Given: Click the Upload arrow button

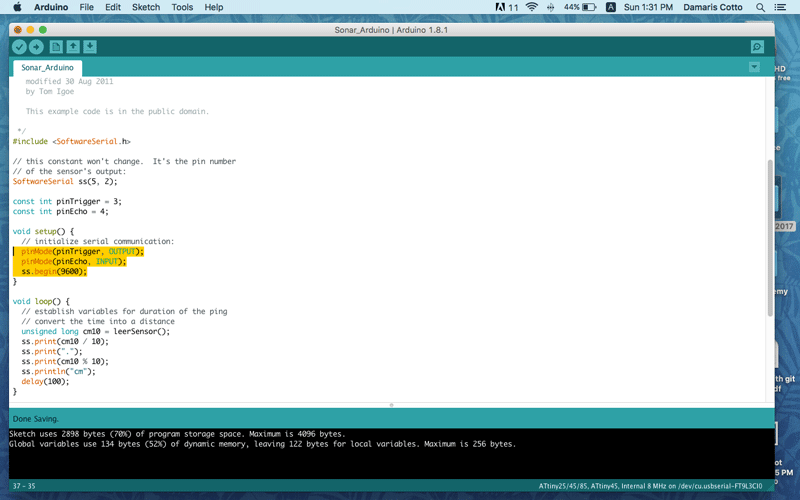Looking at the screenshot, I should coord(36,47).
